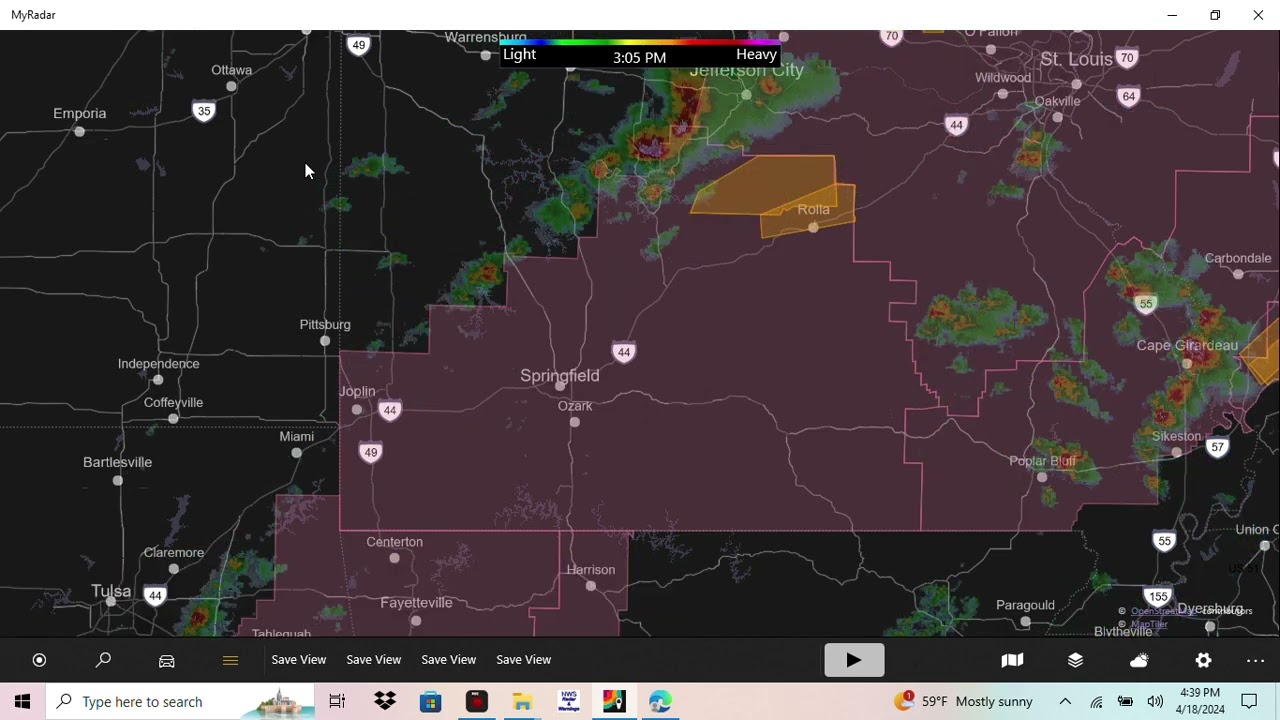Click the Interstate 64 shield near St. Louis

(1129, 96)
